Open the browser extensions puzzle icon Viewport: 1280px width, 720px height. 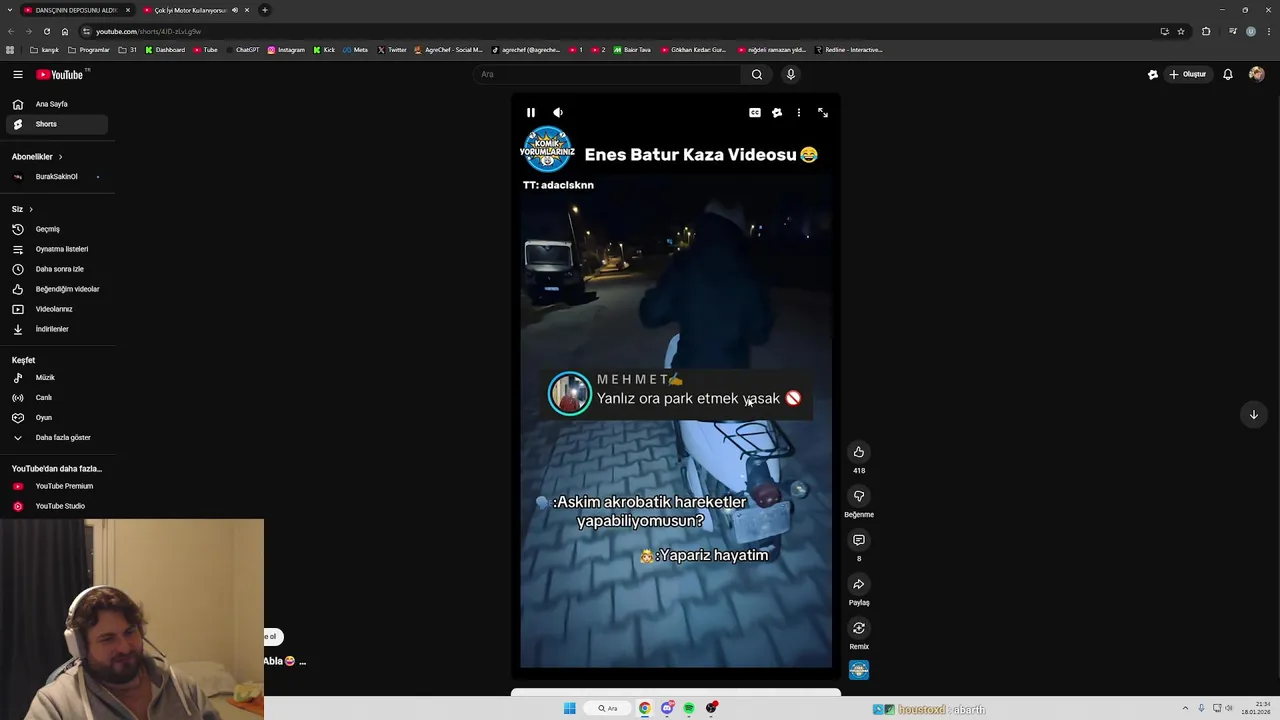1206,31
